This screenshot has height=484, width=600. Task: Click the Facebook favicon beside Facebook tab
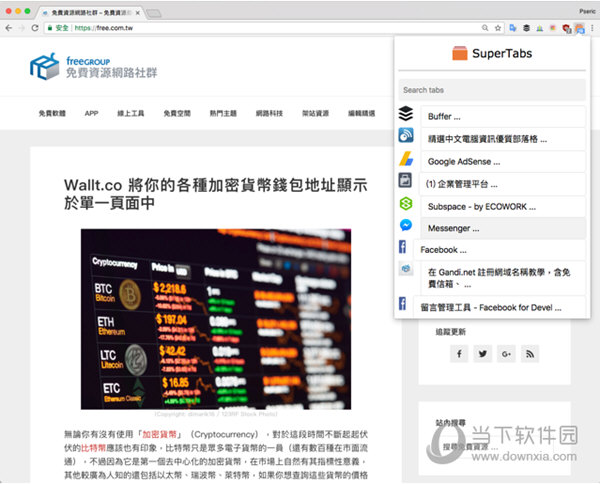click(x=402, y=247)
